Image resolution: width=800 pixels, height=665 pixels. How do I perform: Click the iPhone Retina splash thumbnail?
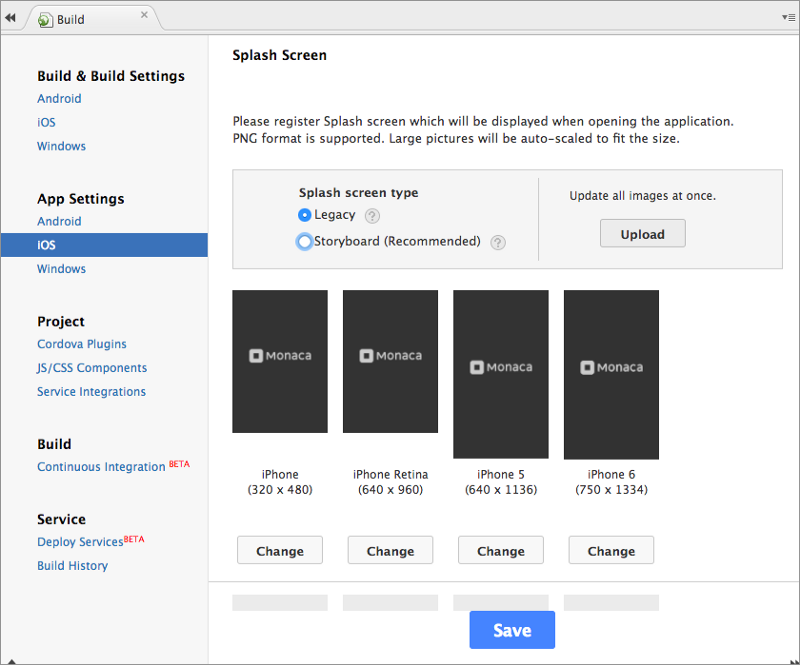tap(390, 361)
